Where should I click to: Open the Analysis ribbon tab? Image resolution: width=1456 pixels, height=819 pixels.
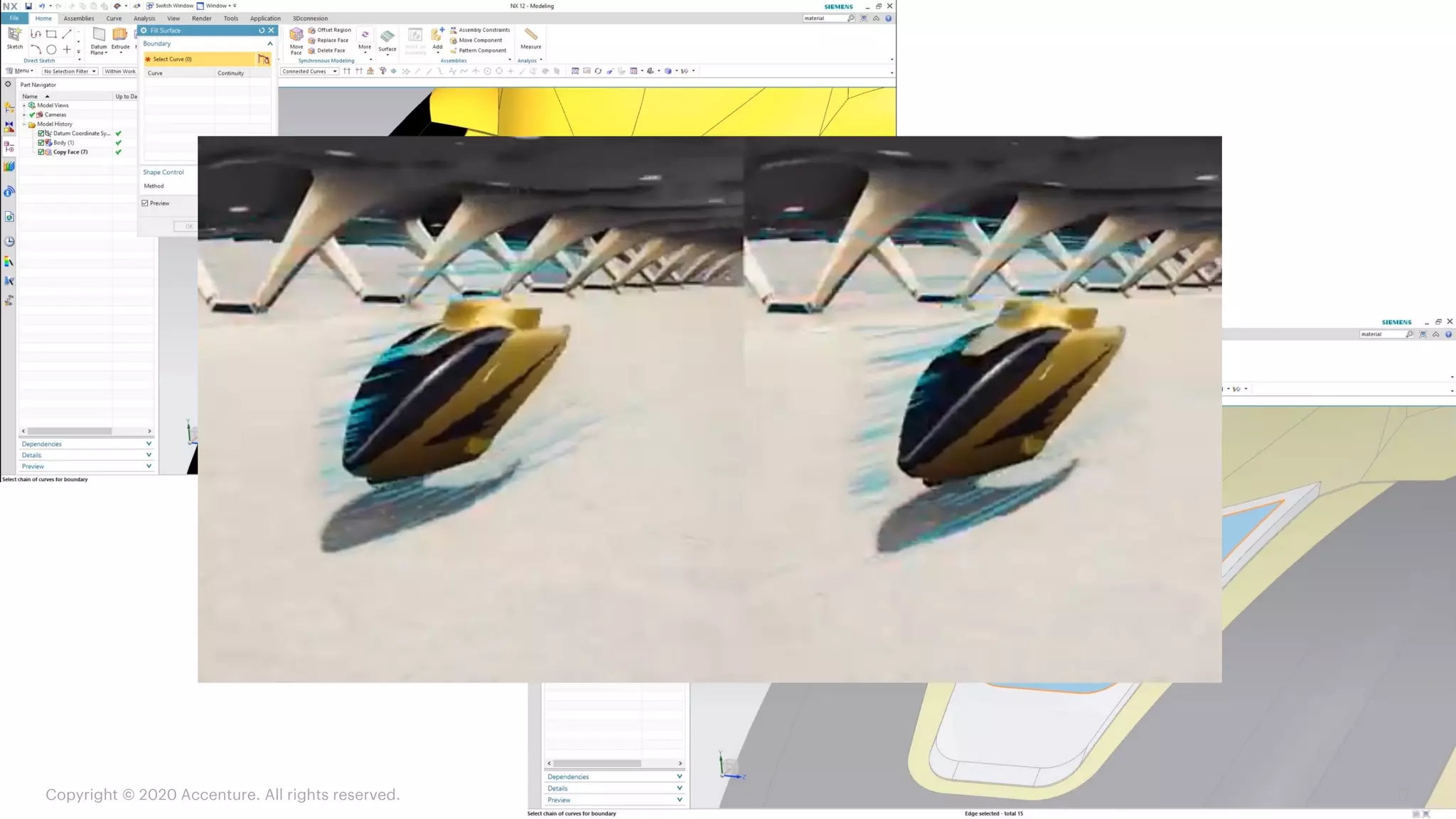click(144, 18)
